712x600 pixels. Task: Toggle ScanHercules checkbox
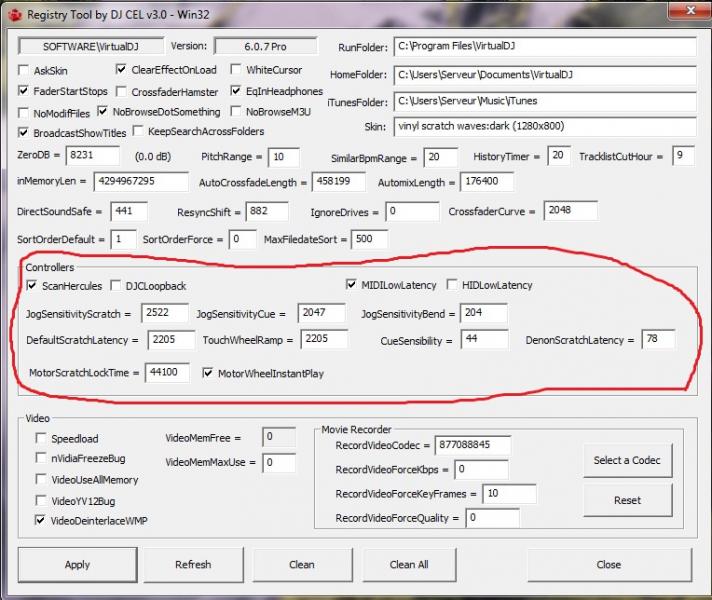pos(32,285)
